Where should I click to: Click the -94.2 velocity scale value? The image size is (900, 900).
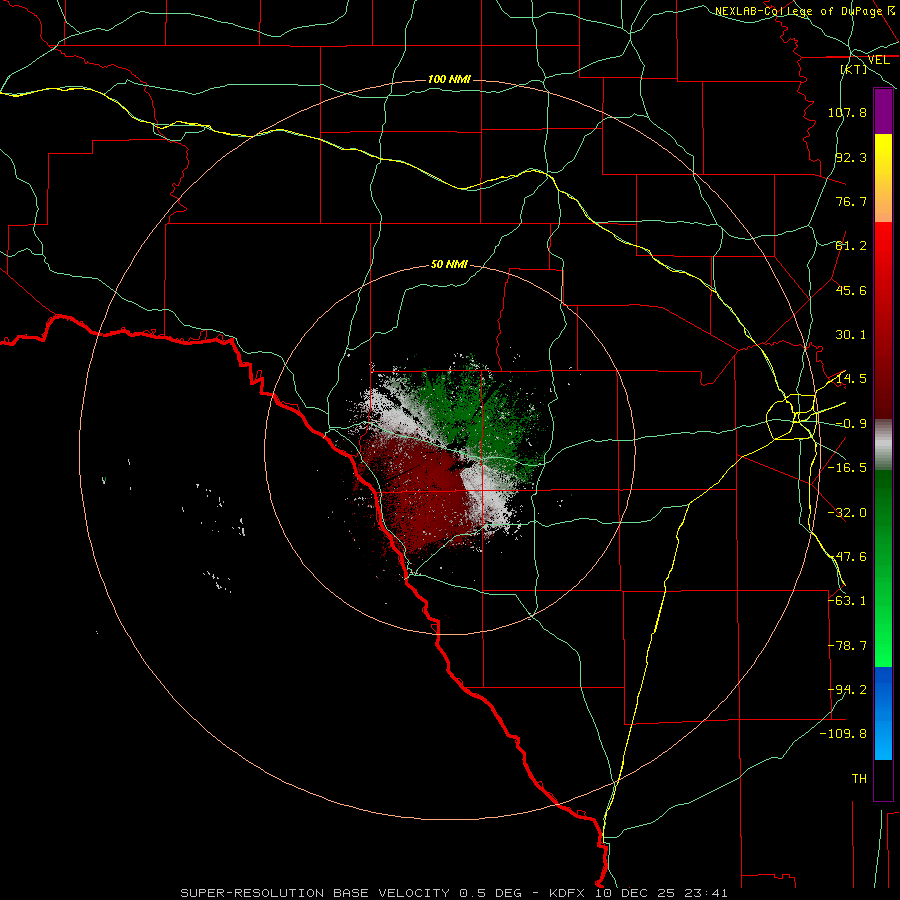tap(847, 690)
